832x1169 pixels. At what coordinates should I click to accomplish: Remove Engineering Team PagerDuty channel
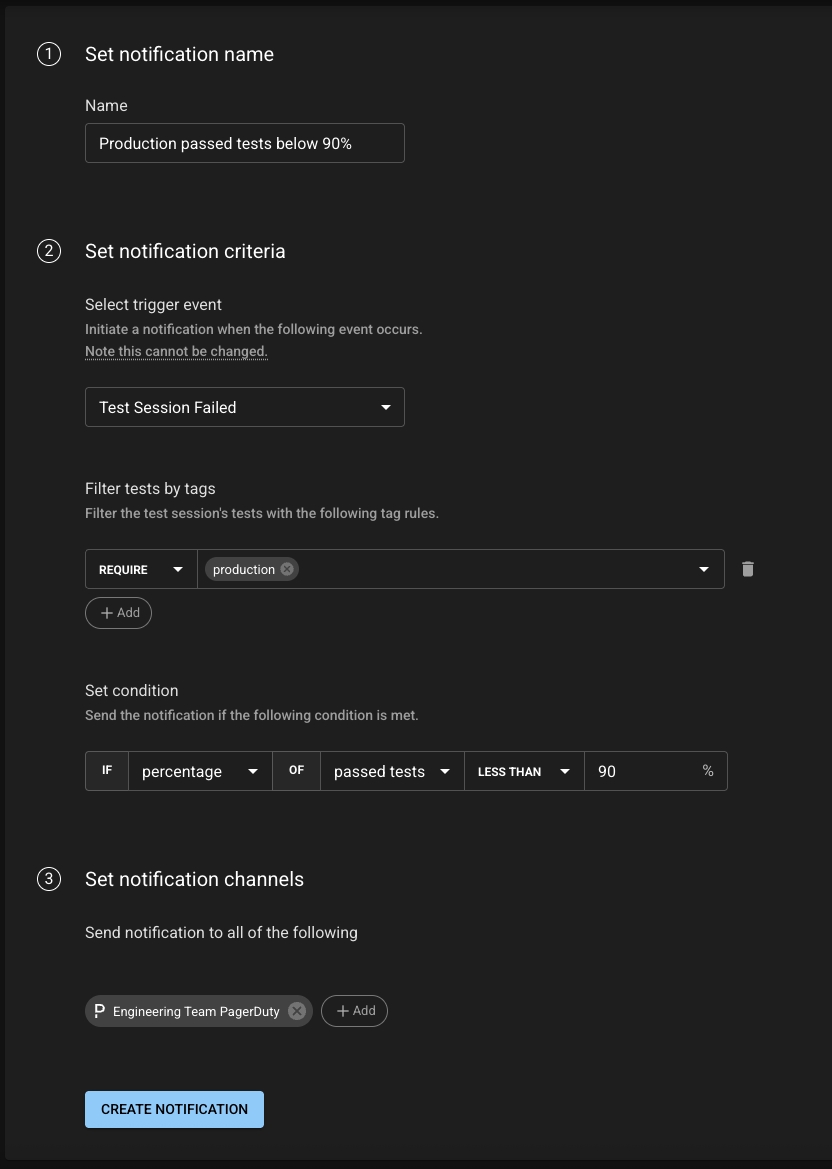(297, 1011)
